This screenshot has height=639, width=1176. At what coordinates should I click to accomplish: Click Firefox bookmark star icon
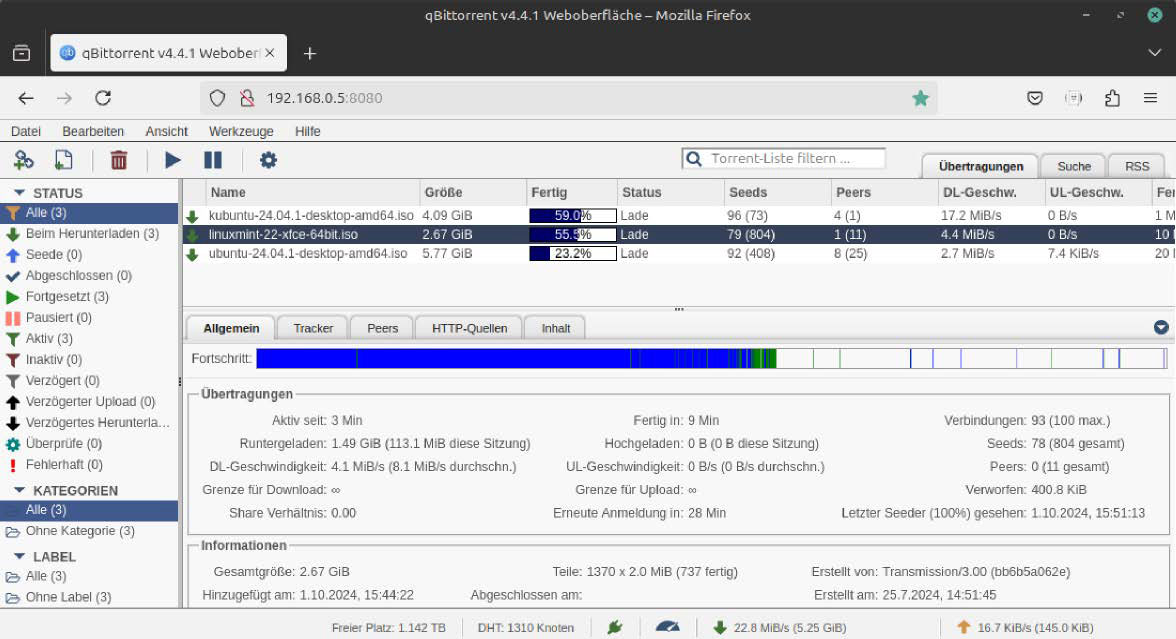[920, 98]
